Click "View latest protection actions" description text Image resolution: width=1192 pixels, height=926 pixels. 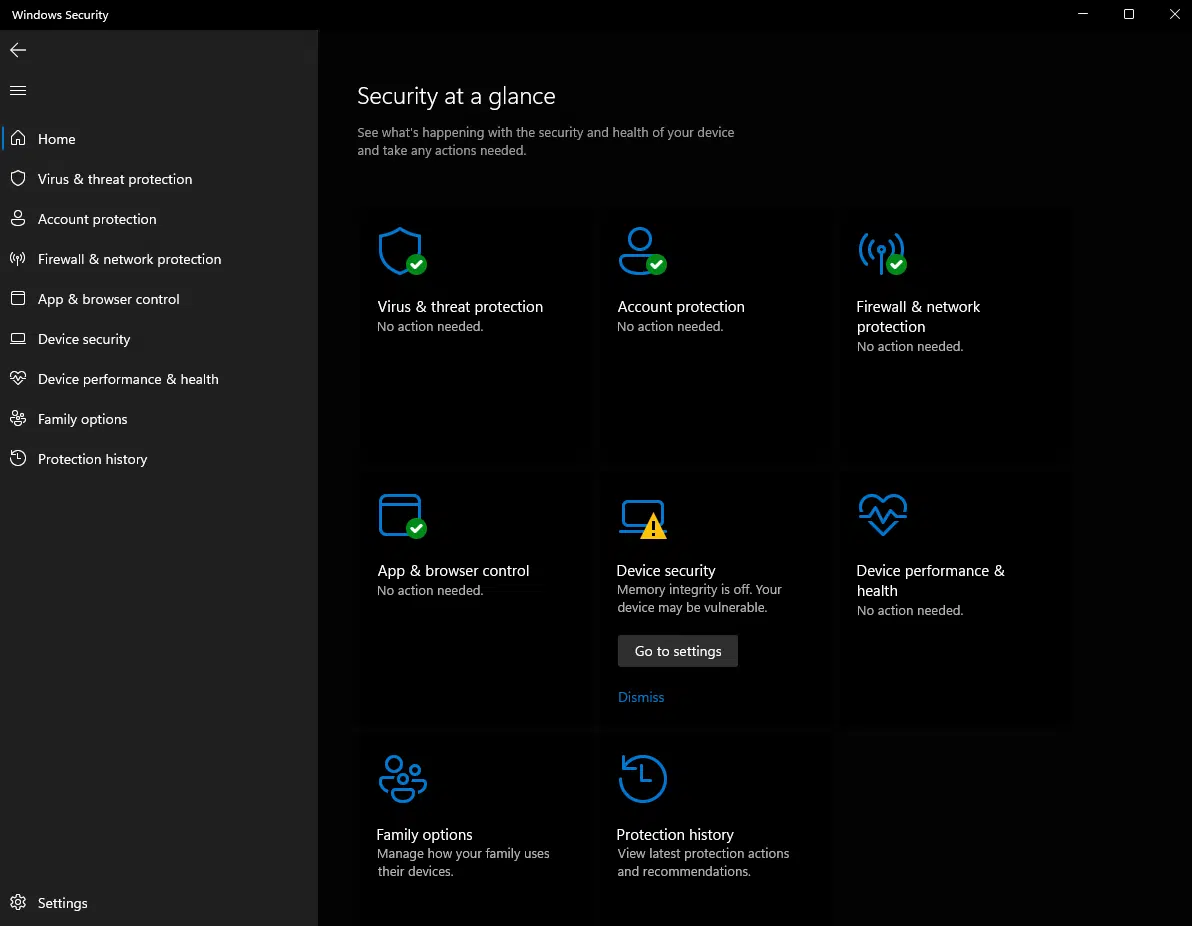[702, 862]
